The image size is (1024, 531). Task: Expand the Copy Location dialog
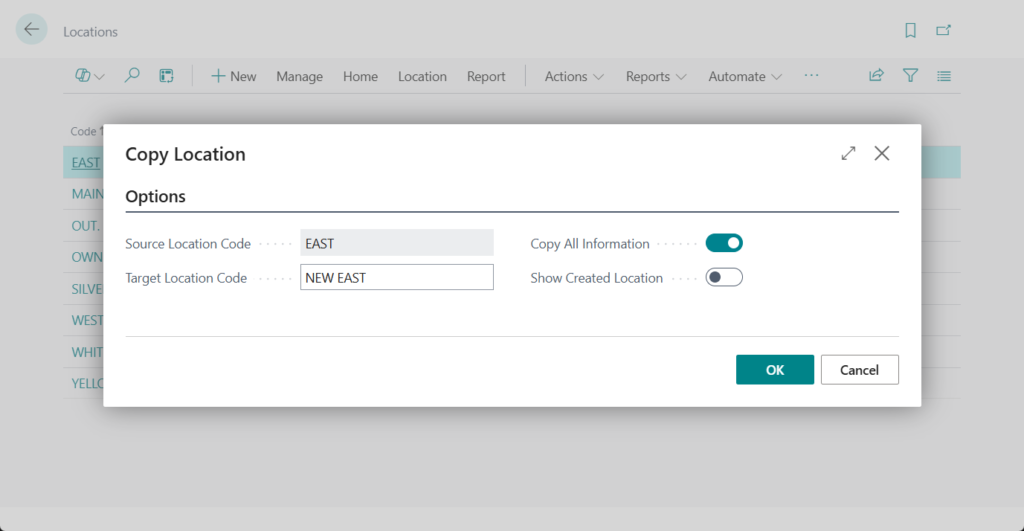click(x=848, y=153)
